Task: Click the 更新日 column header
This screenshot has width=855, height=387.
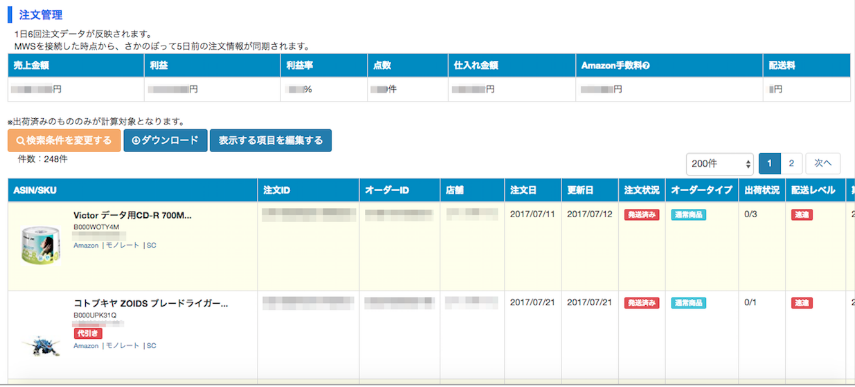Action: 589,190
